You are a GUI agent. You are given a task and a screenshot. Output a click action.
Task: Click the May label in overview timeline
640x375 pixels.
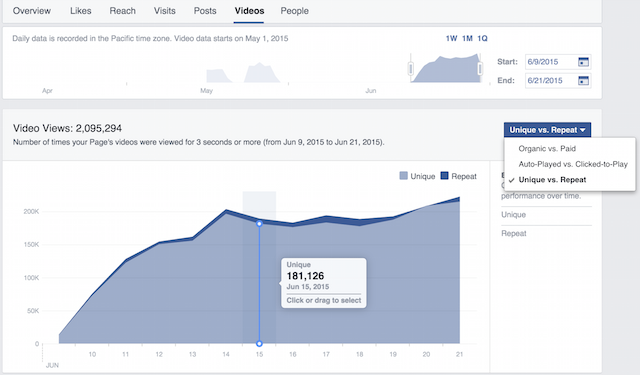click(207, 91)
